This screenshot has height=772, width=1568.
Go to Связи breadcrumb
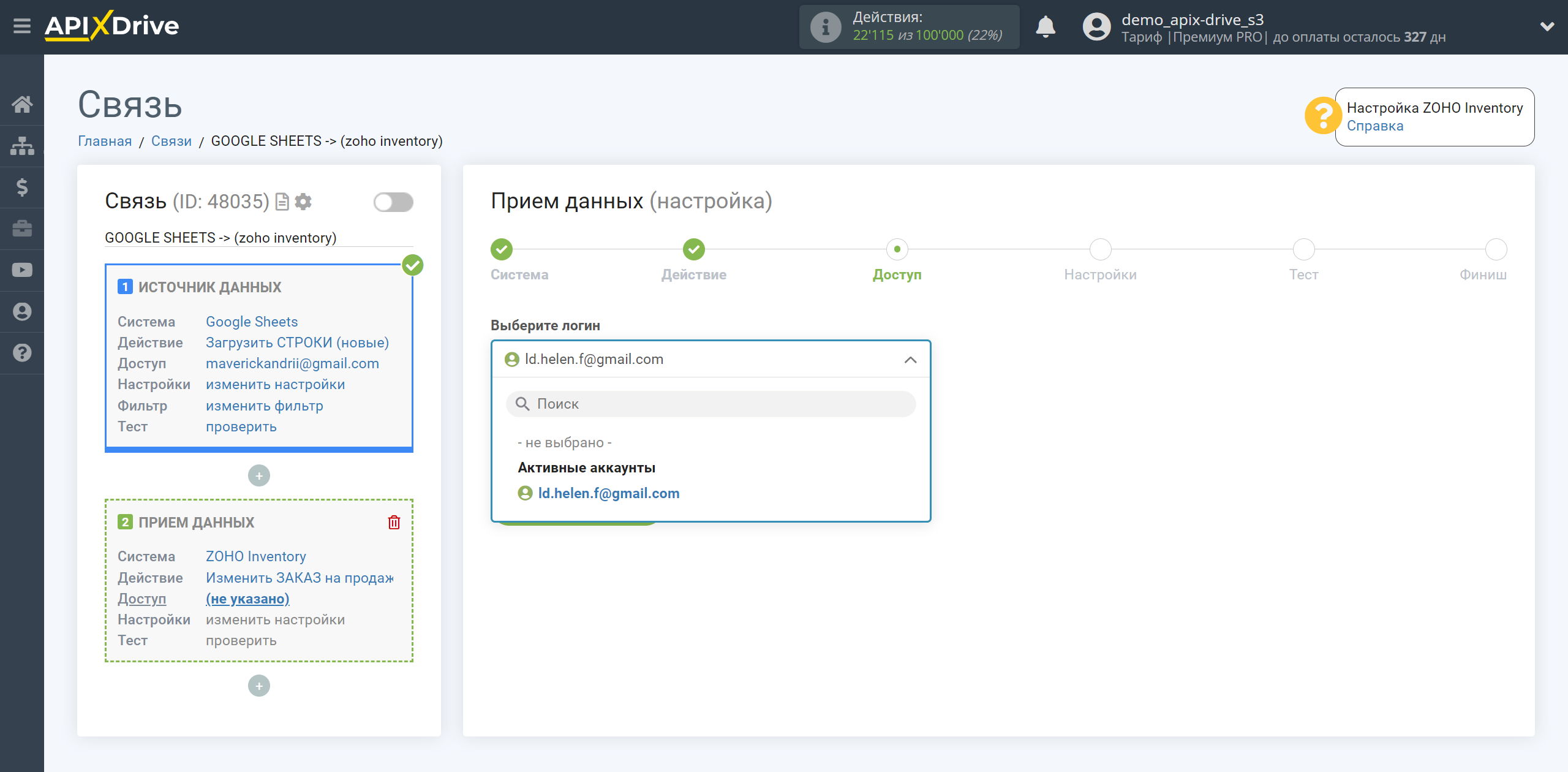(x=171, y=141)
